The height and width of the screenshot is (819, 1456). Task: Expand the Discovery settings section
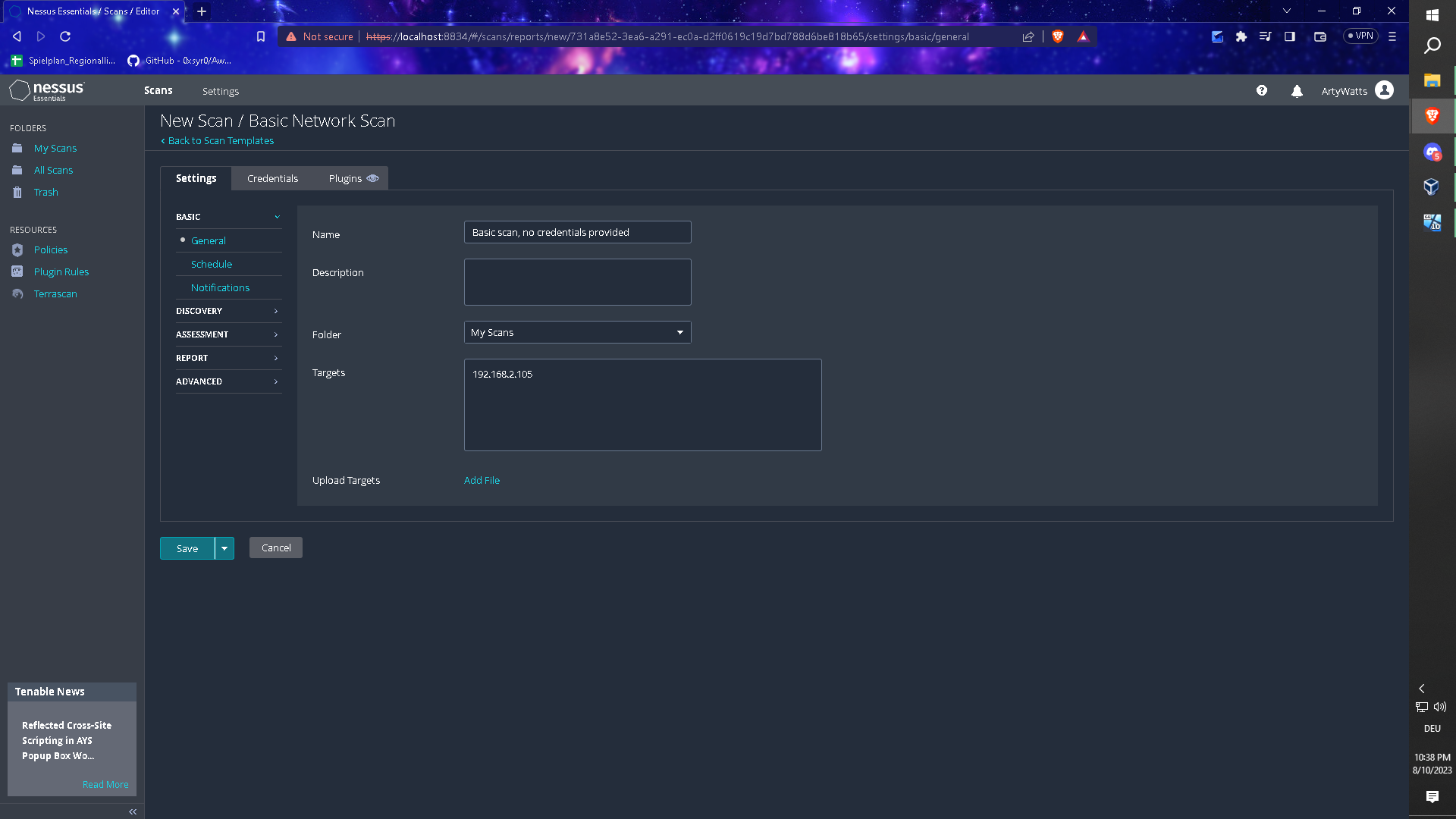click(x=227, y=311)
